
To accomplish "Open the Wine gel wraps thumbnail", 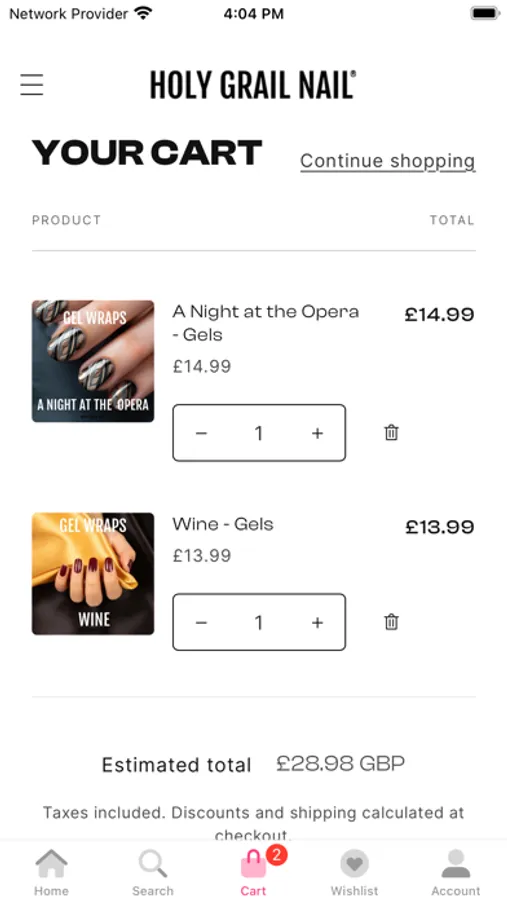I will (x=93, y=573).
